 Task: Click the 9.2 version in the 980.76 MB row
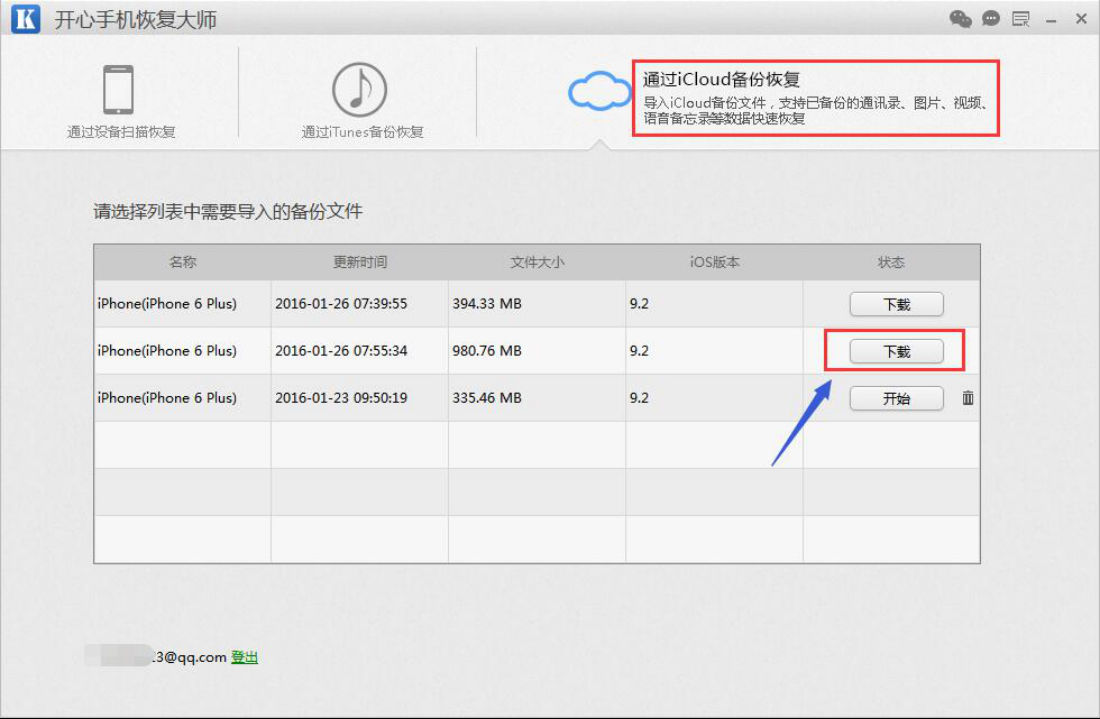(x=639, y=351)
